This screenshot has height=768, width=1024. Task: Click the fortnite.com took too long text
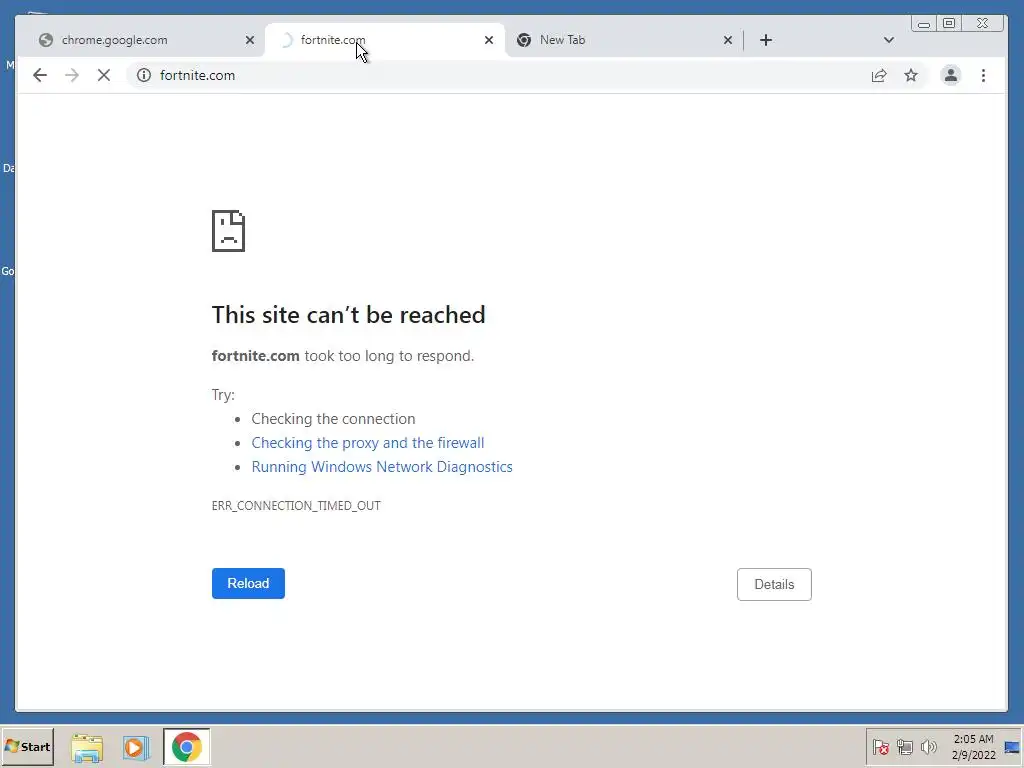343,356
